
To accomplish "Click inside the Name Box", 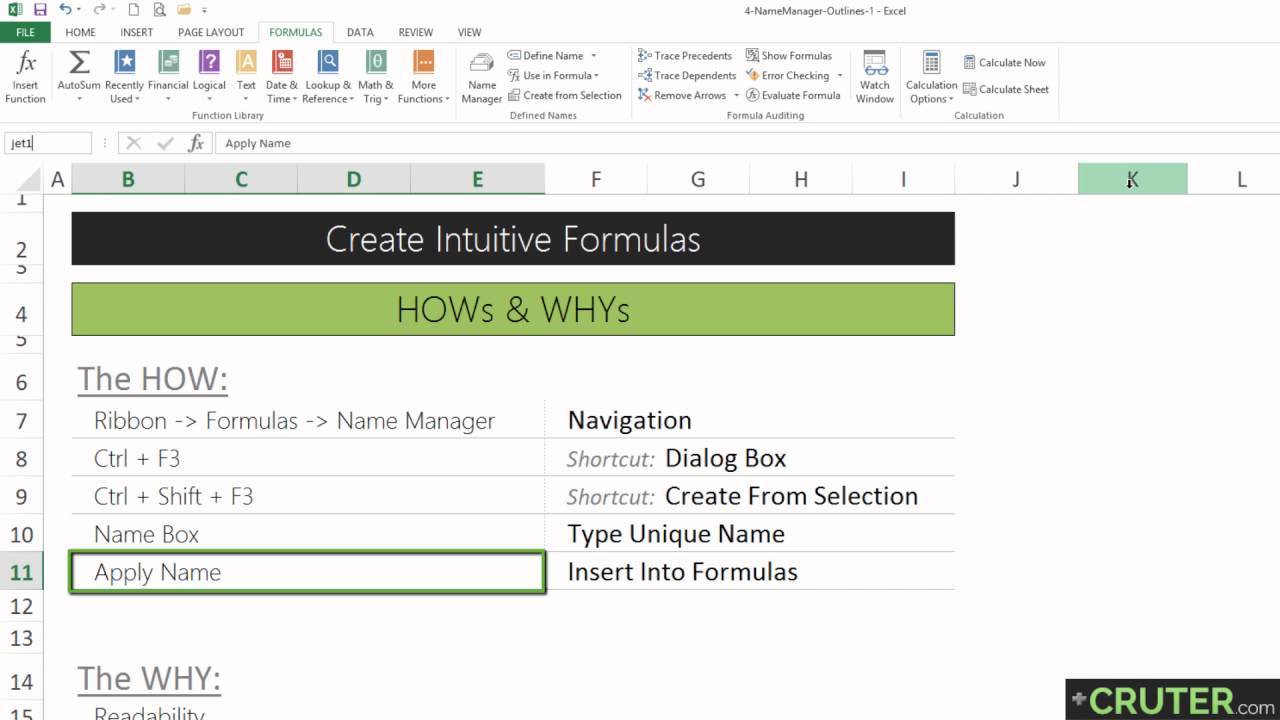I will (x=48, y=143).
